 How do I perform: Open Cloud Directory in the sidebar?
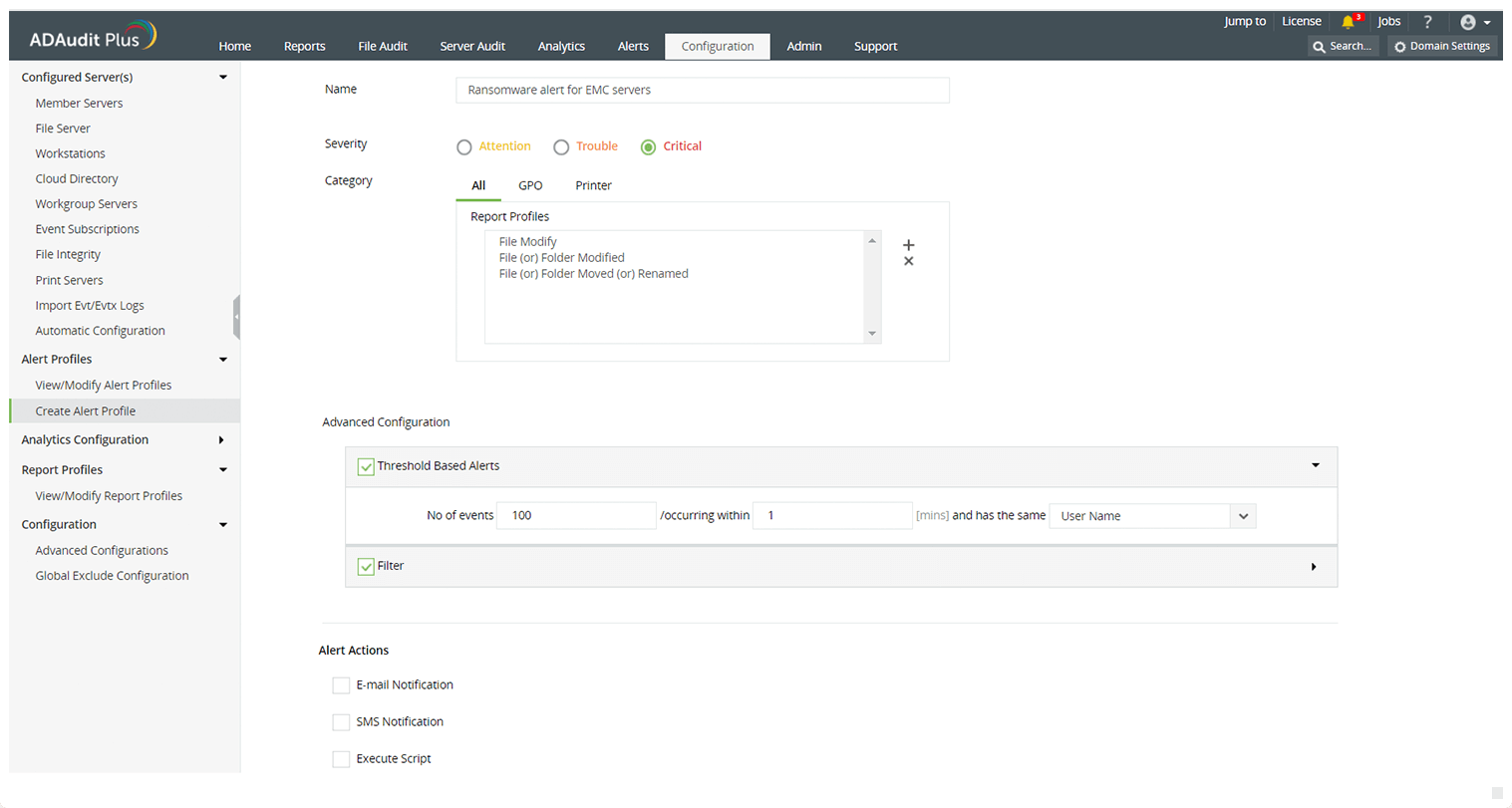pyautogui.click(x=77, y=179)
